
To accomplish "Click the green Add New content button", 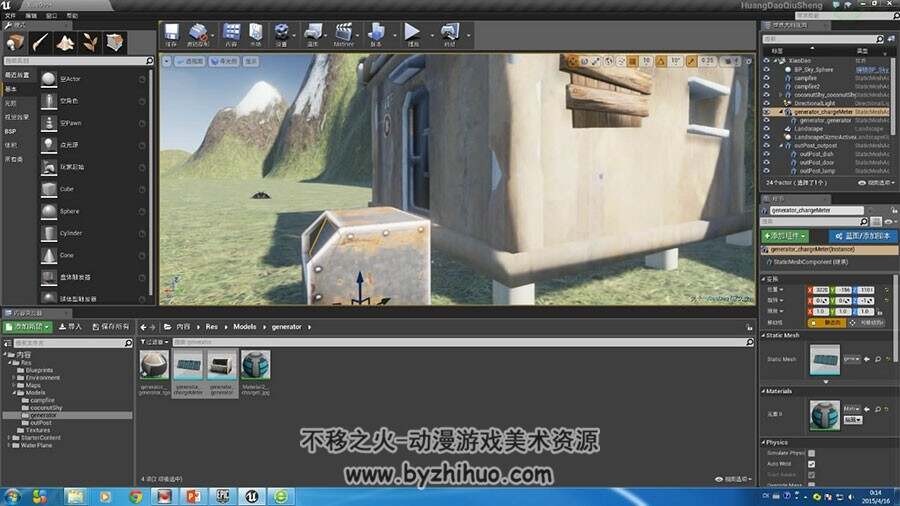I will (x=28, y=326).
